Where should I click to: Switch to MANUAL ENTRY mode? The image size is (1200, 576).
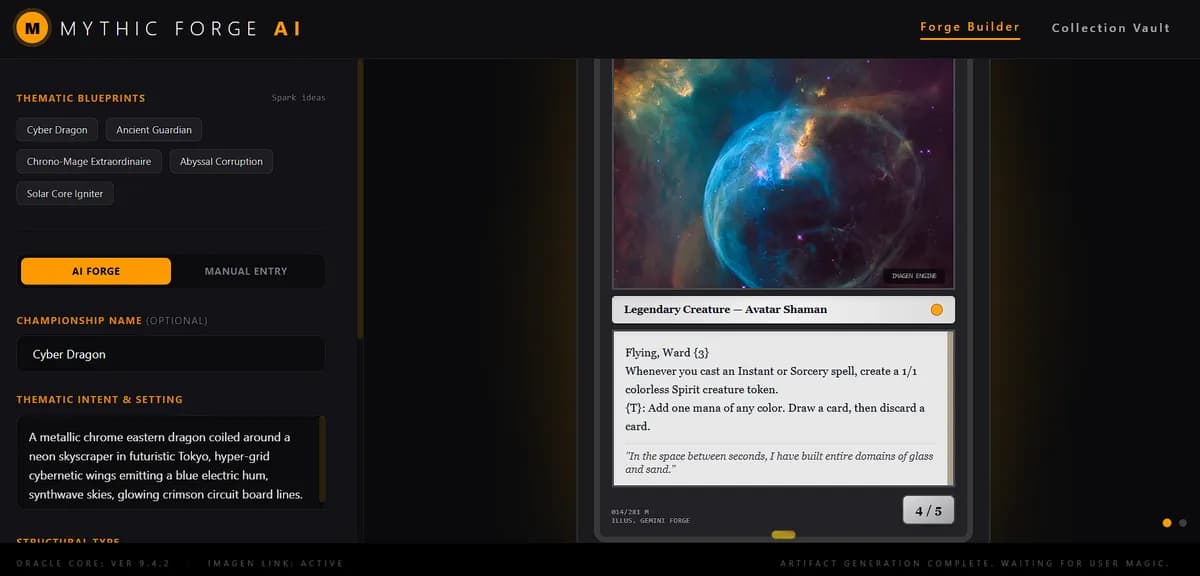tap(246, 271)
